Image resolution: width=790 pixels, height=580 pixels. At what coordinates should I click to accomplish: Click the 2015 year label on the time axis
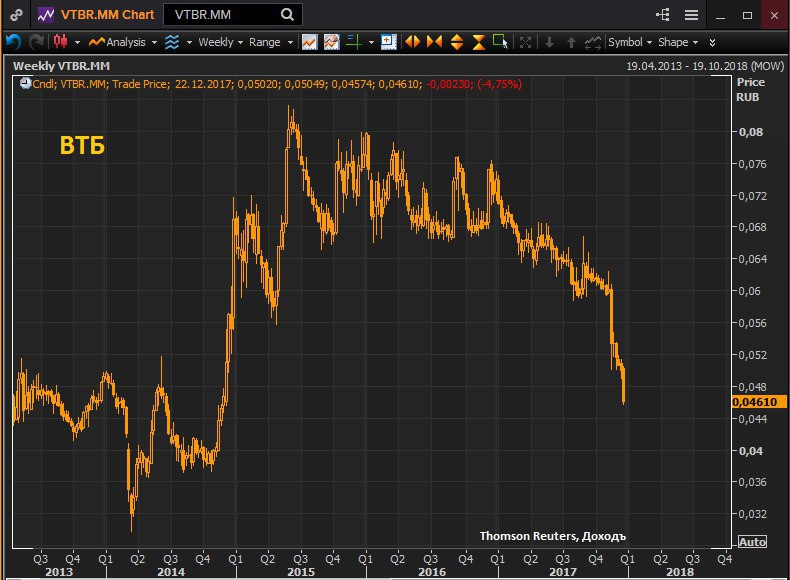[x=301, y=572]
